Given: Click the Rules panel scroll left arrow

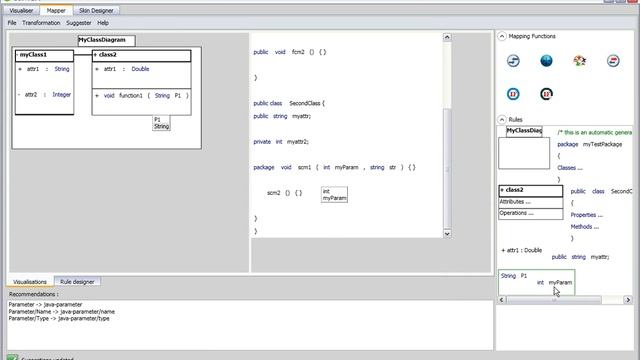Looking at the screenshot, I should (502, 300).
